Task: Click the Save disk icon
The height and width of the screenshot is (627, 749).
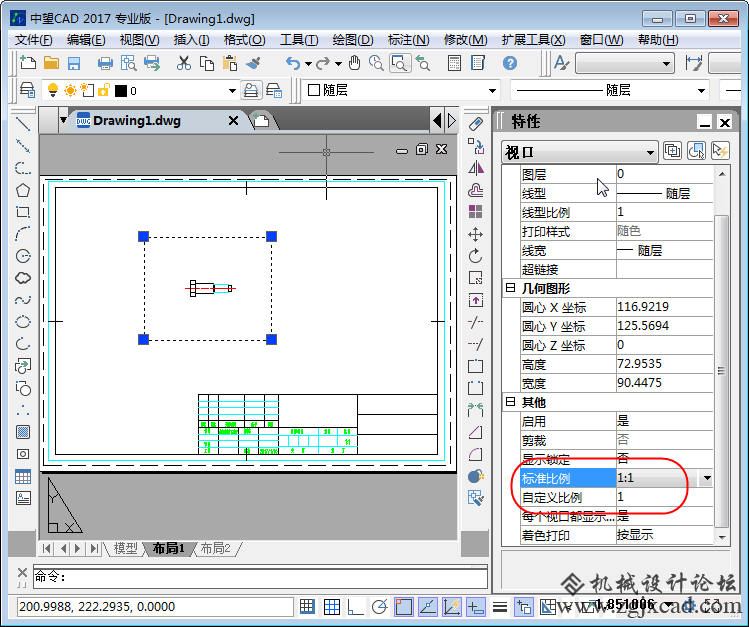Action: tap(74, 63)
